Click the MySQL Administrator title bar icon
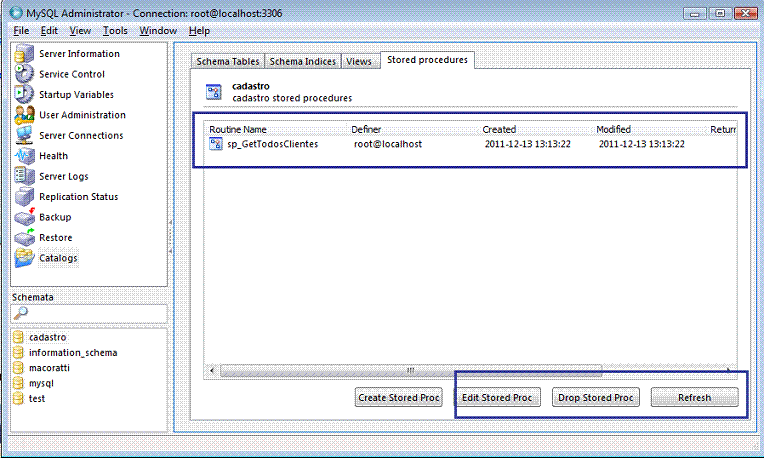Screen dimensions: 764x458 pyautogui.click(x=16, y=13)
